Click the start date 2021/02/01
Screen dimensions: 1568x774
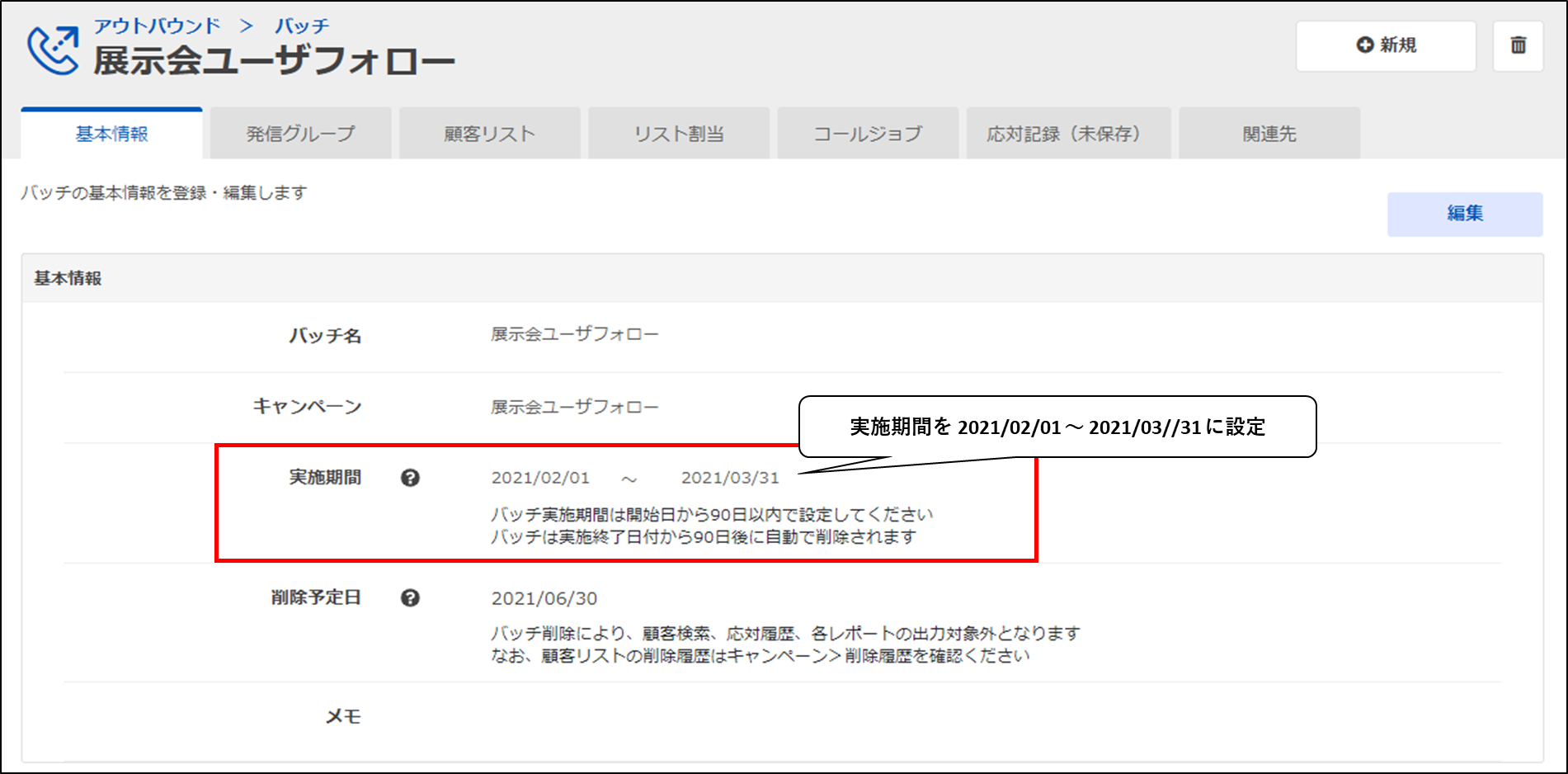(x=540, y=478)
